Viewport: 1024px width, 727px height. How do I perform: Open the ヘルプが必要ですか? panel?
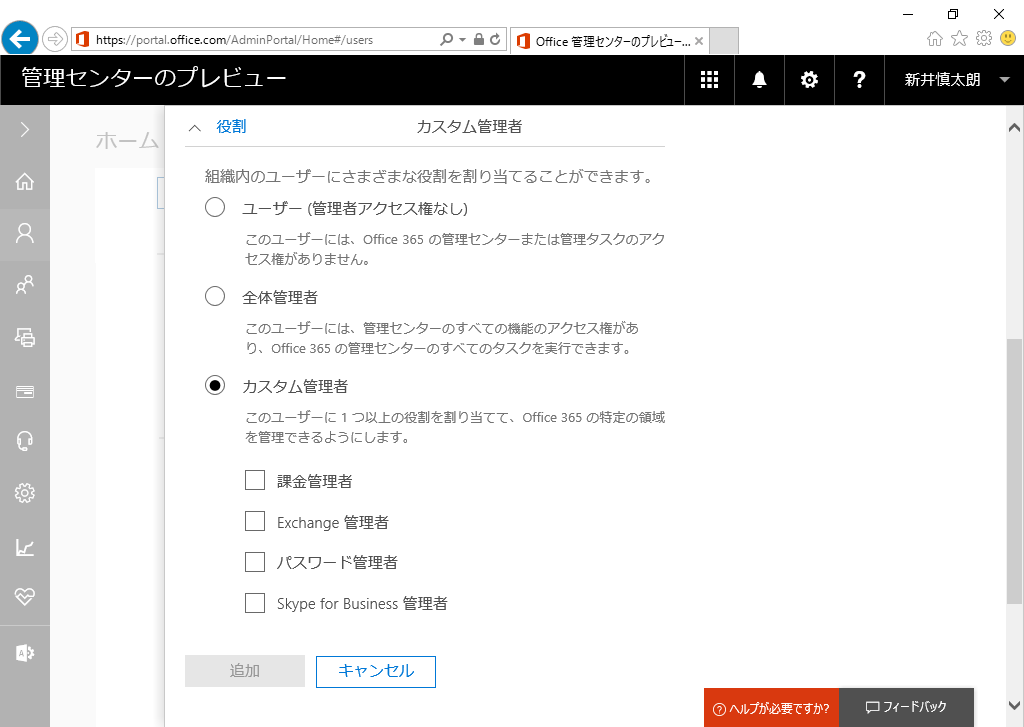(771, 707)
